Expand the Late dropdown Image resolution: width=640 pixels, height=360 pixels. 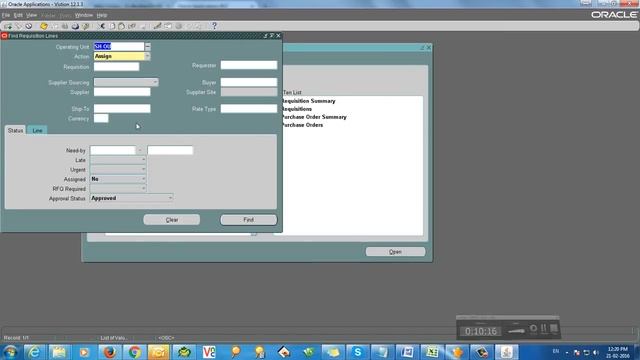pyautogui.click(x=143, y=160)
